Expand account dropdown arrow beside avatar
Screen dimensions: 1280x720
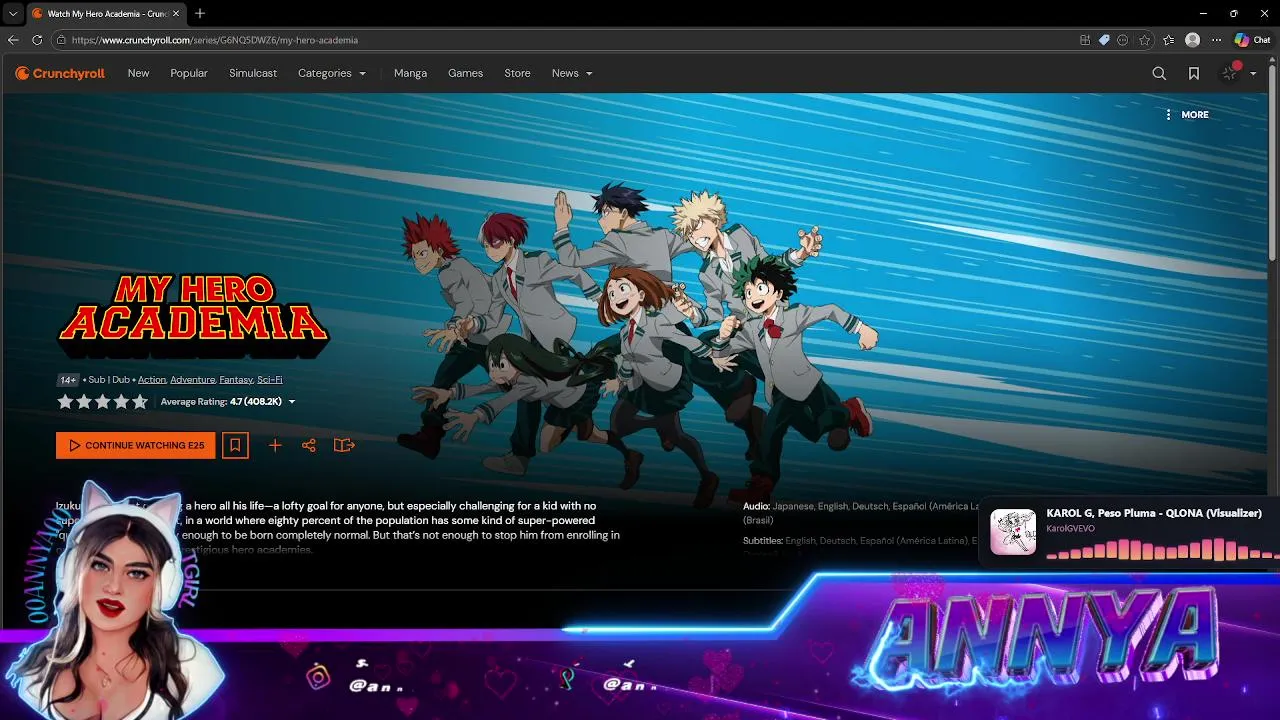(x=1253, y=74)
